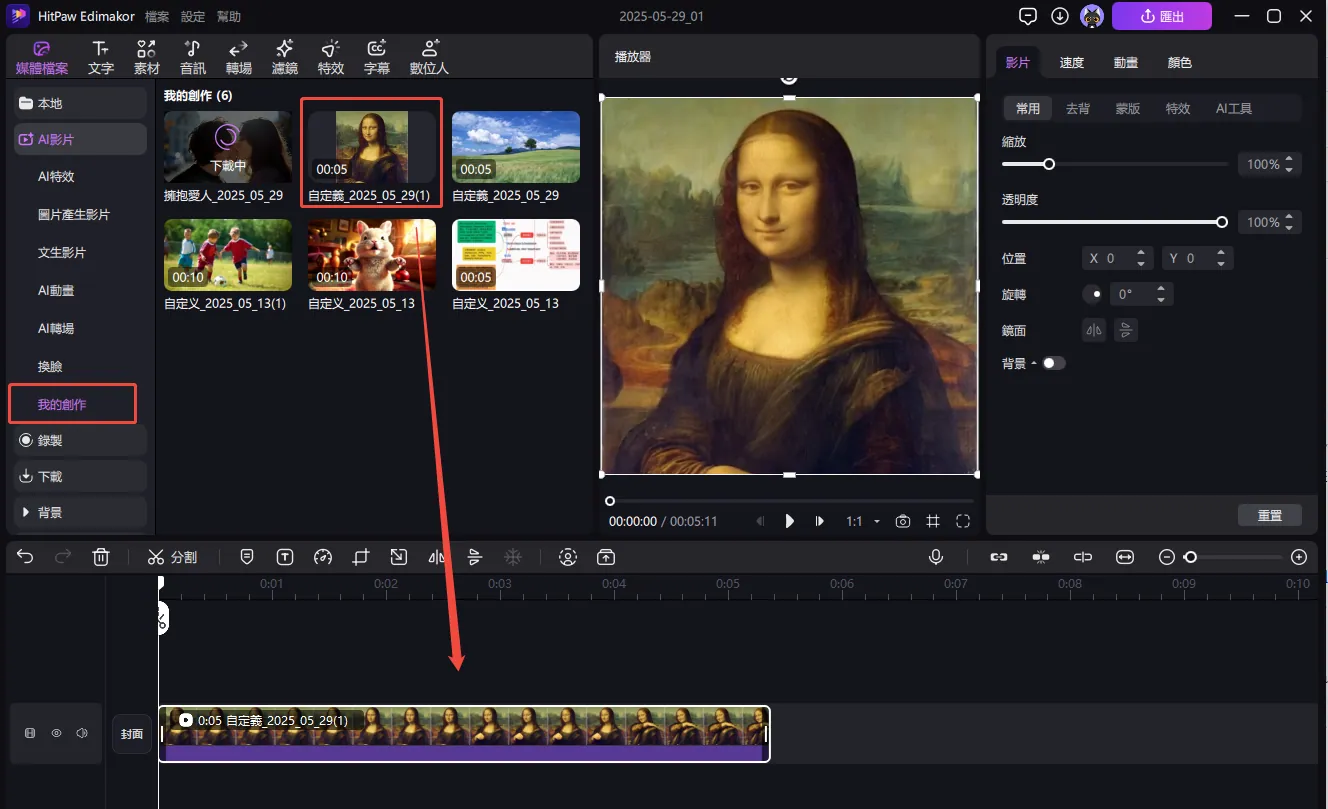This screenshot has height=809, width=1328.
Task: Take a snapshot with the camera icon
Action: click(x=903, y=521)
